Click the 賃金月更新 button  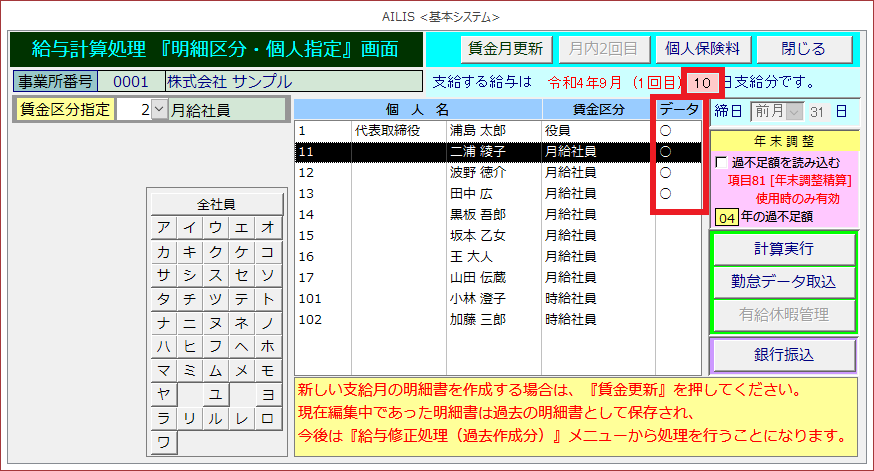point(506,48)
